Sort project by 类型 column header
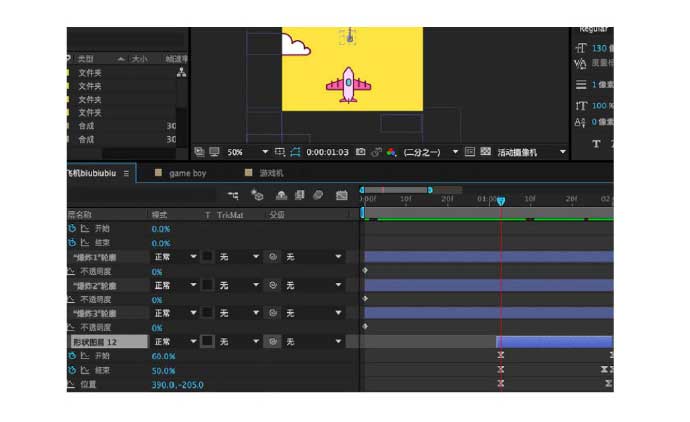690x422 pixels. [x=85, y=59]
